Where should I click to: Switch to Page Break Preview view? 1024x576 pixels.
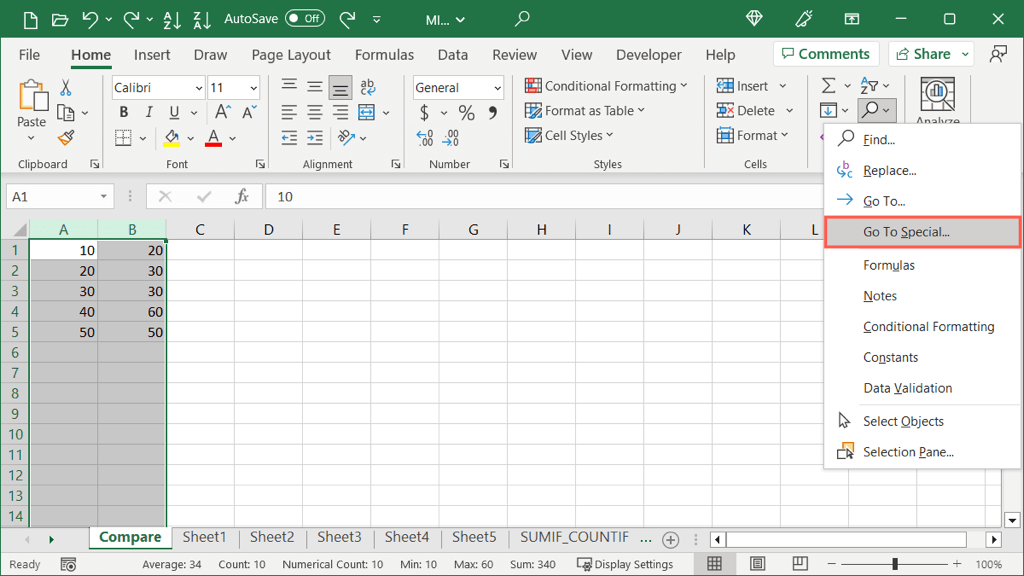(799, 564)
